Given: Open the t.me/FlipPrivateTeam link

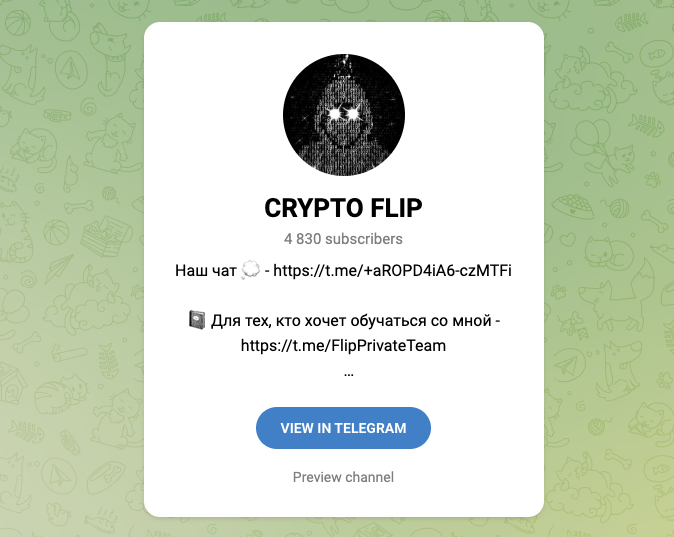Looking at the screenshot, I should (343, 345).
